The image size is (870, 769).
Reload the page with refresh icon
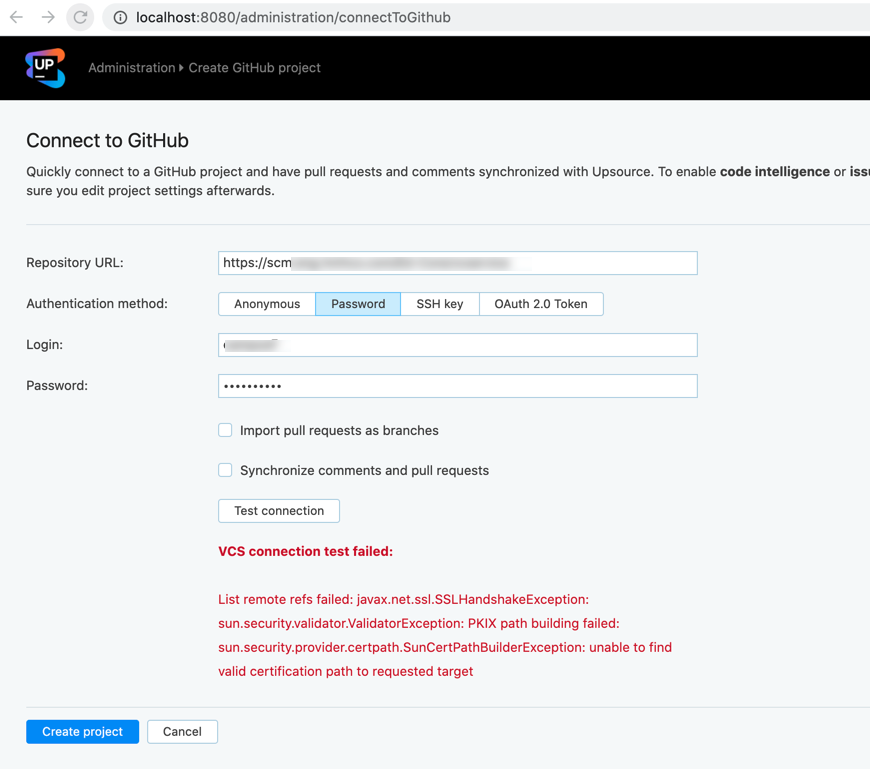click(80, 17)
